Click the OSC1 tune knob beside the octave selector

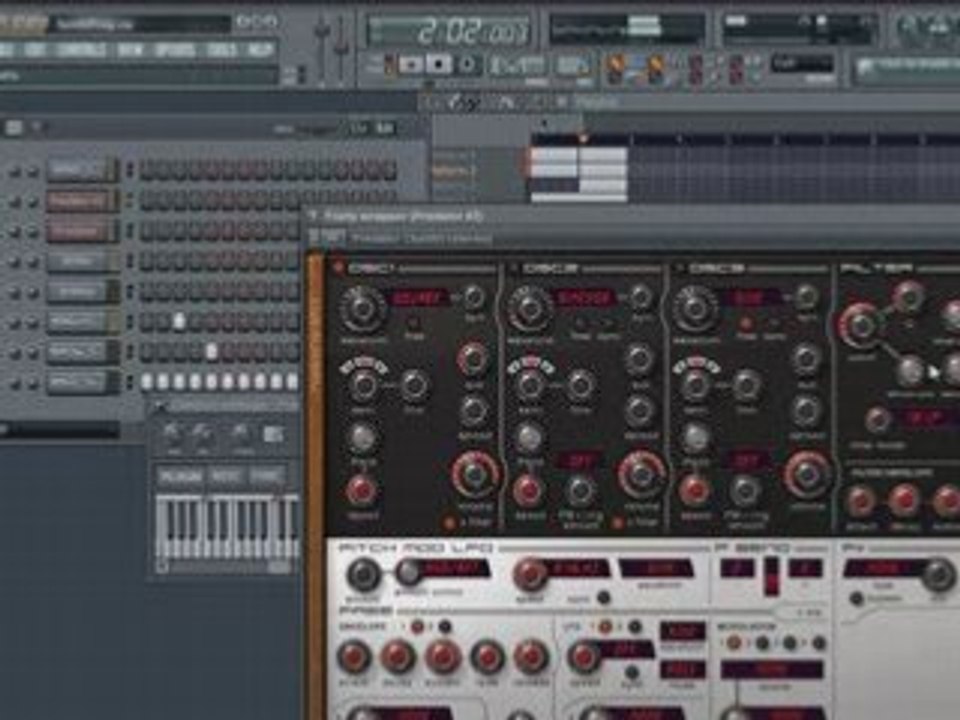pyautogui.click(x=414, y=384)
